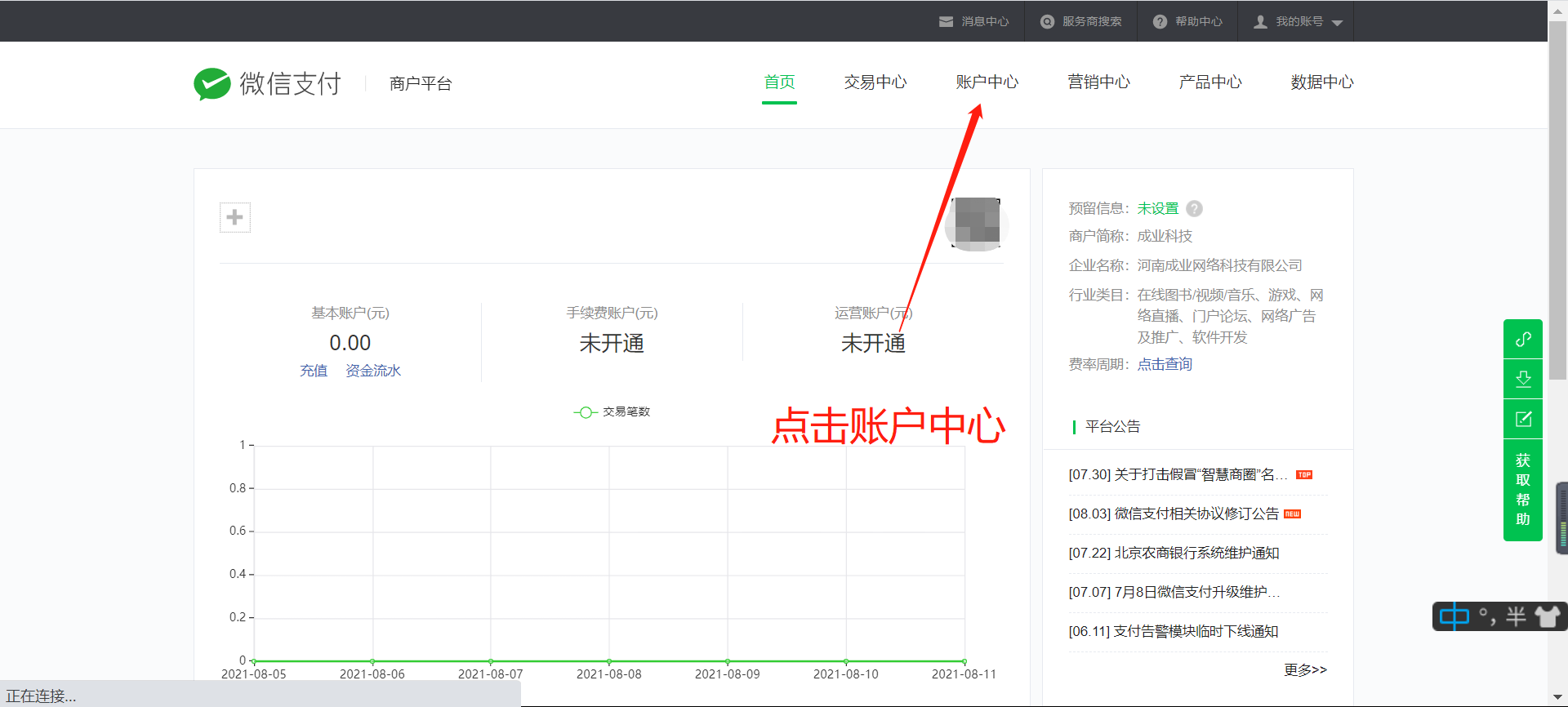Open the 资金流水 link
The width and height of the screenshot is (1568, 707).
(373, 371)
